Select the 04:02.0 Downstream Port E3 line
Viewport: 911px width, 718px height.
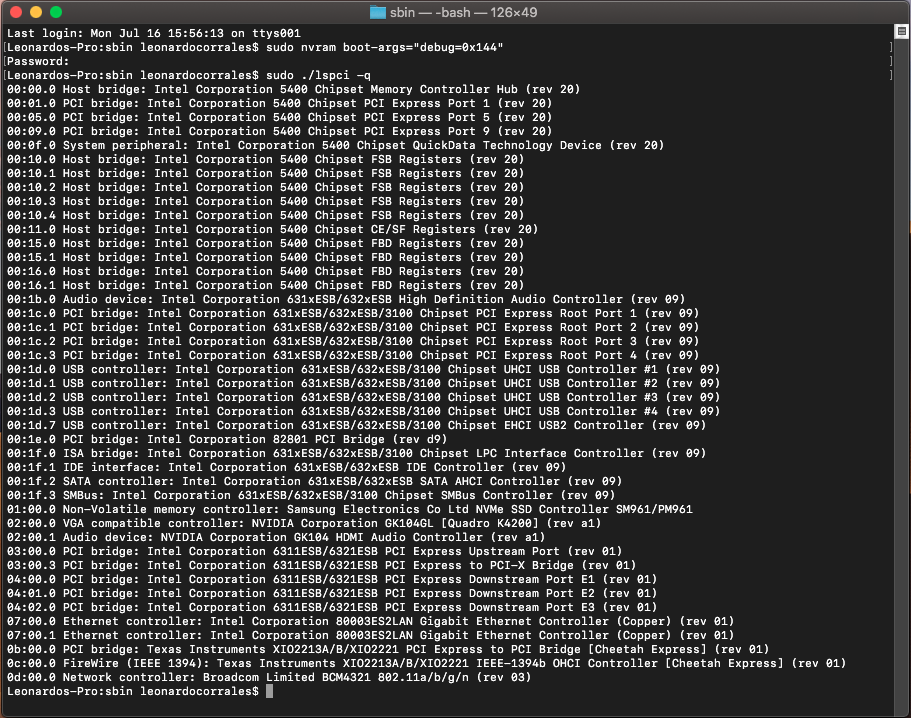332,607
